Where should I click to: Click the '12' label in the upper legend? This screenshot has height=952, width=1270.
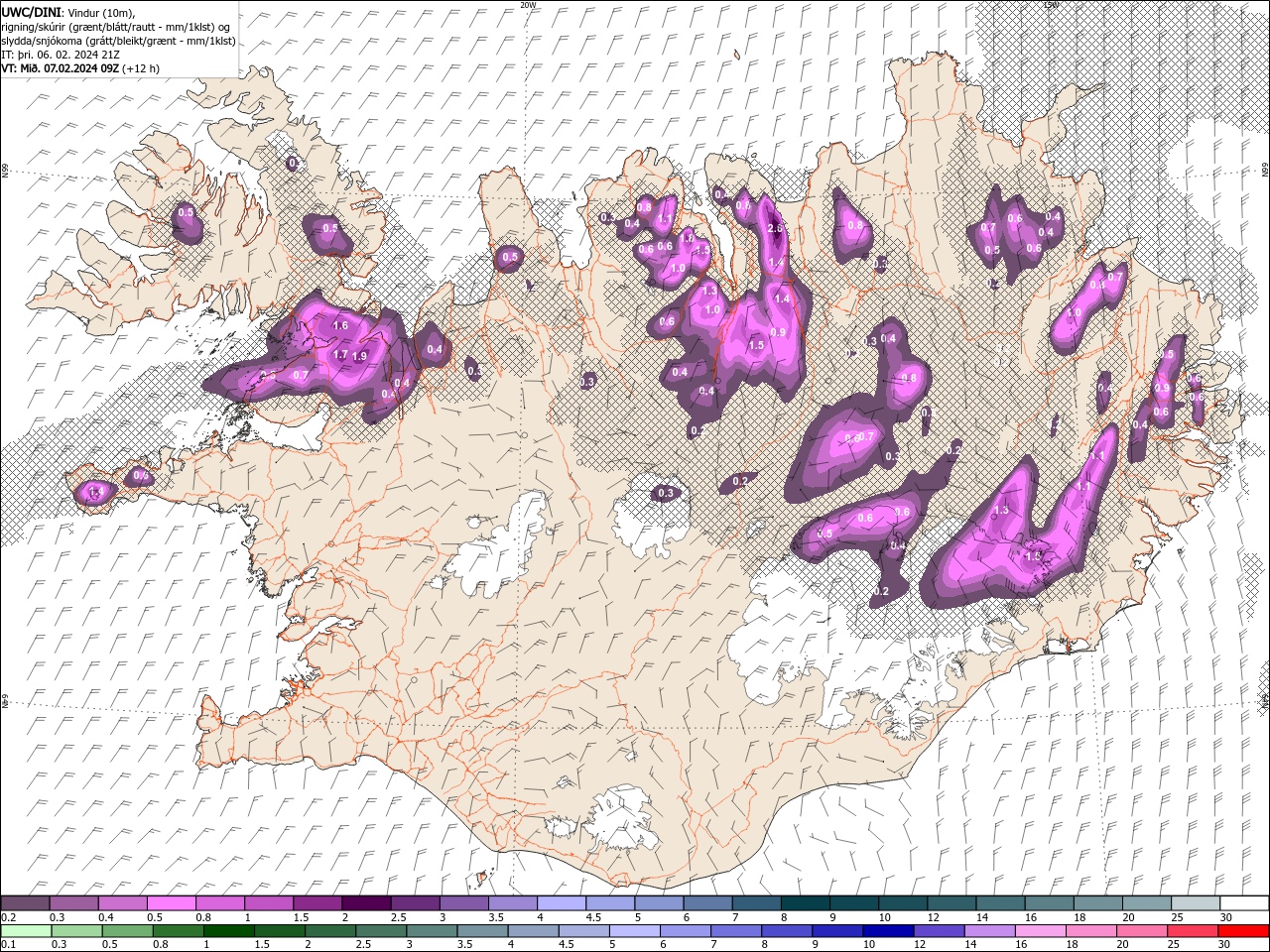(933, 917)
